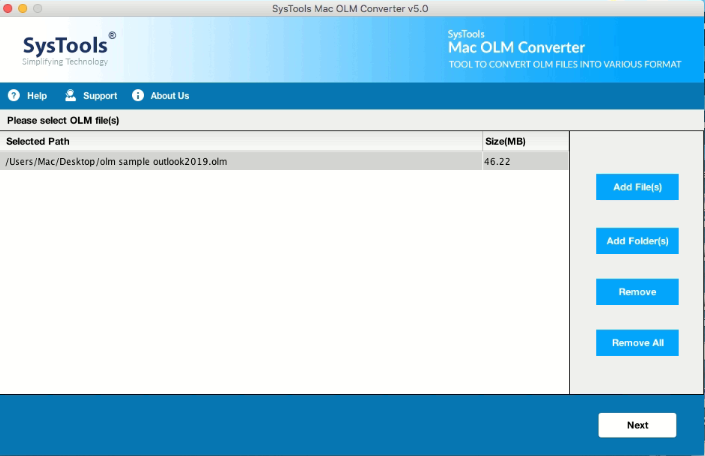Select the 46.22 size cell
The image size is (705, 456).
tap(525, 161)
